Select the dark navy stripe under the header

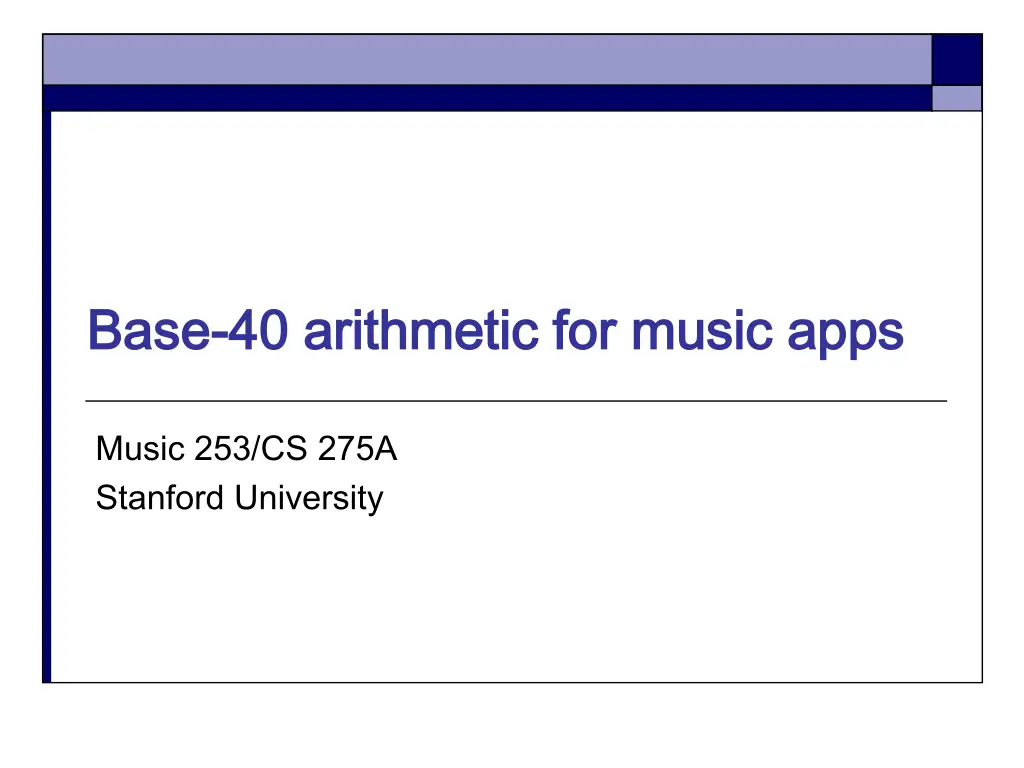(486, 98)
